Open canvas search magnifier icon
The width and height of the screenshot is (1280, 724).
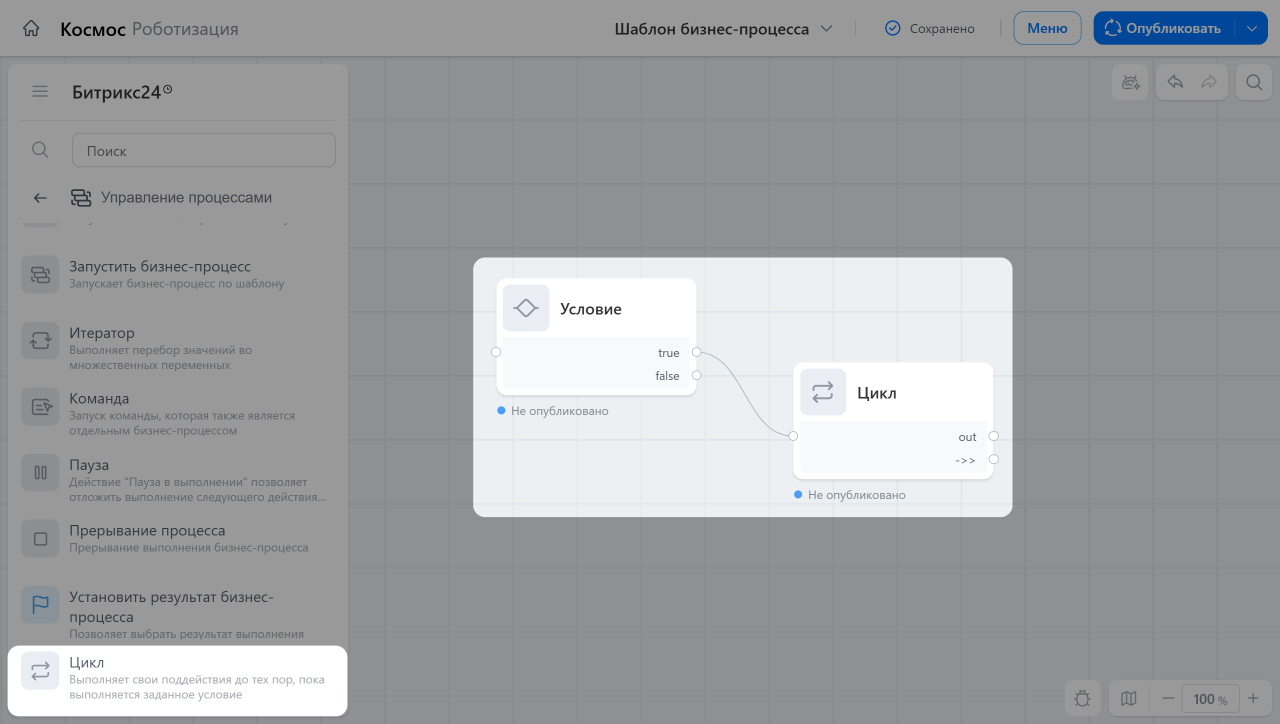click(1253, 82)
